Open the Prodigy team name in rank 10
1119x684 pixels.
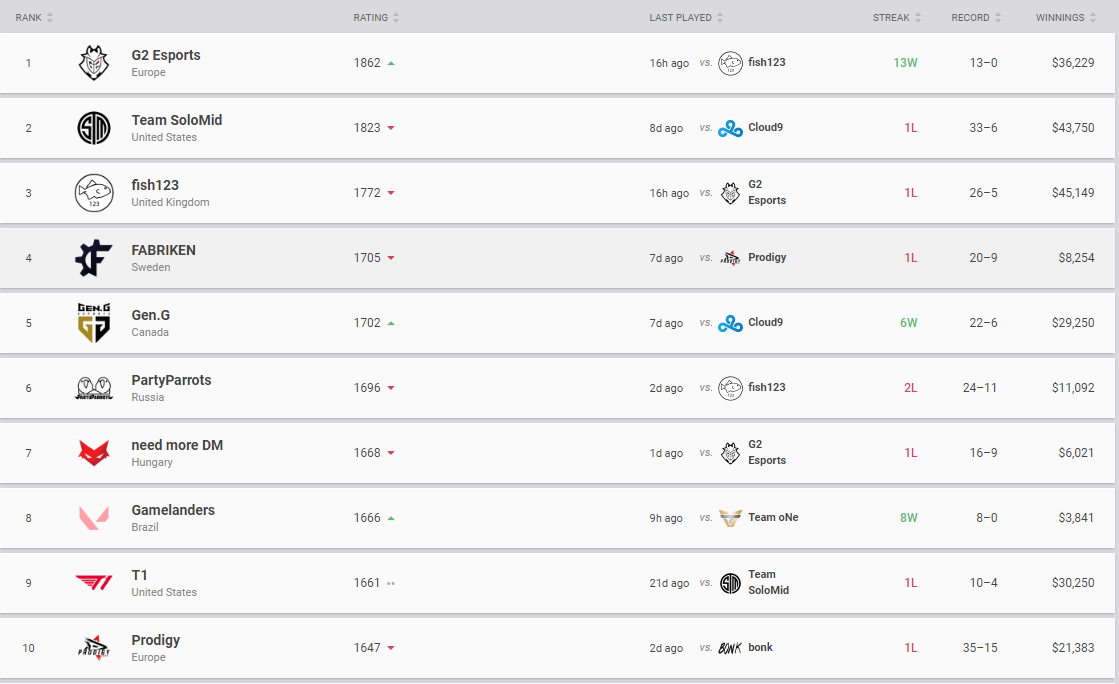(x=156, y=640)
